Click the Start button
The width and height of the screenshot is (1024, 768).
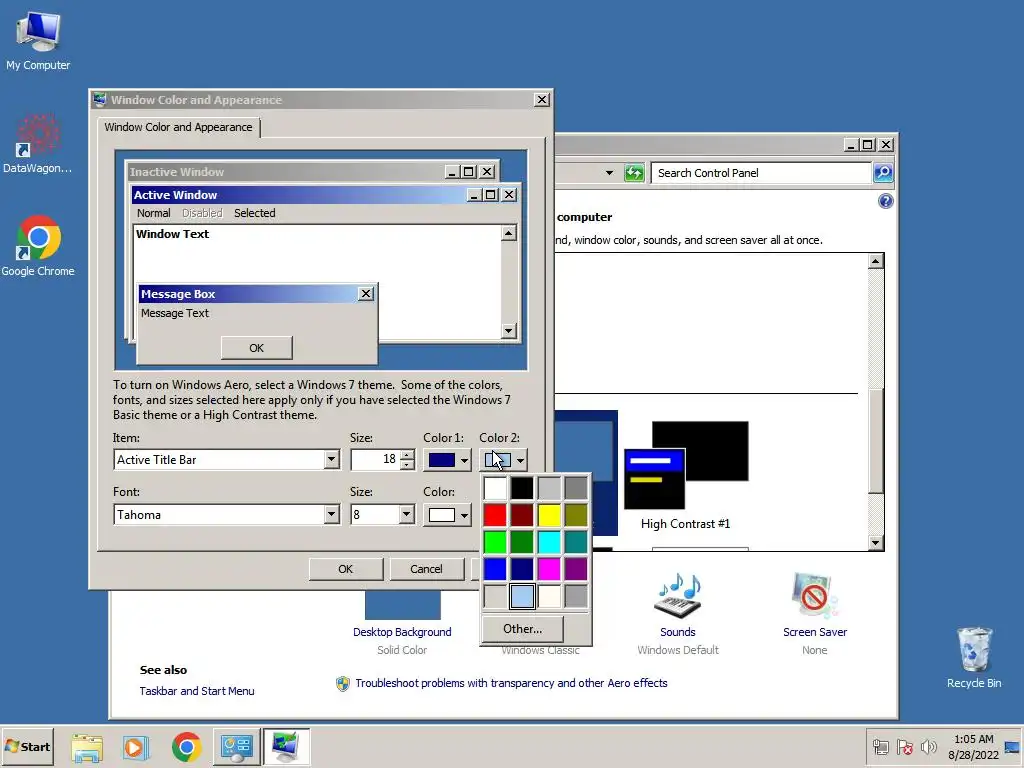pos(27,746)
